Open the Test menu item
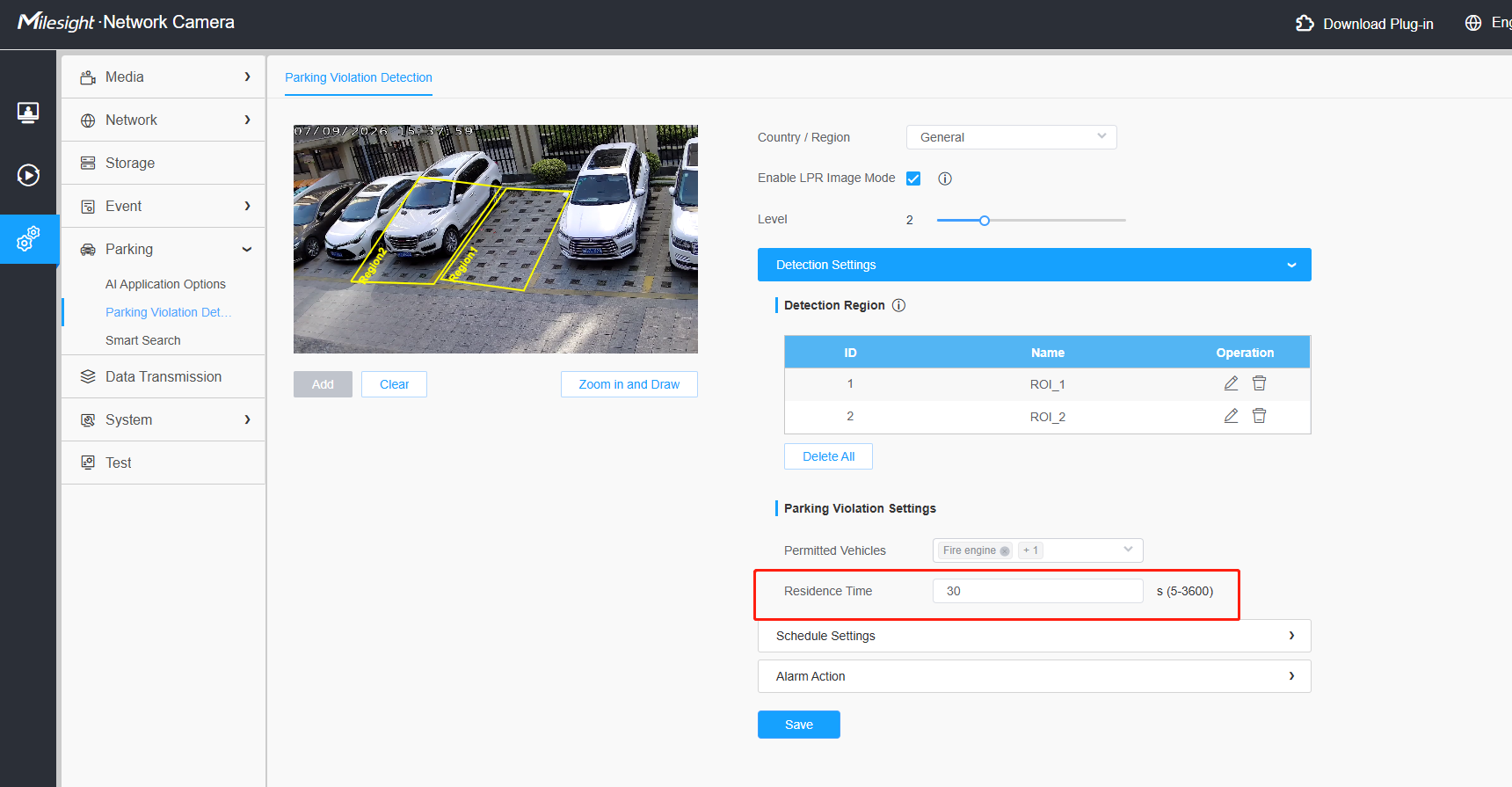1512x787 pixels. tap(164, 463)
